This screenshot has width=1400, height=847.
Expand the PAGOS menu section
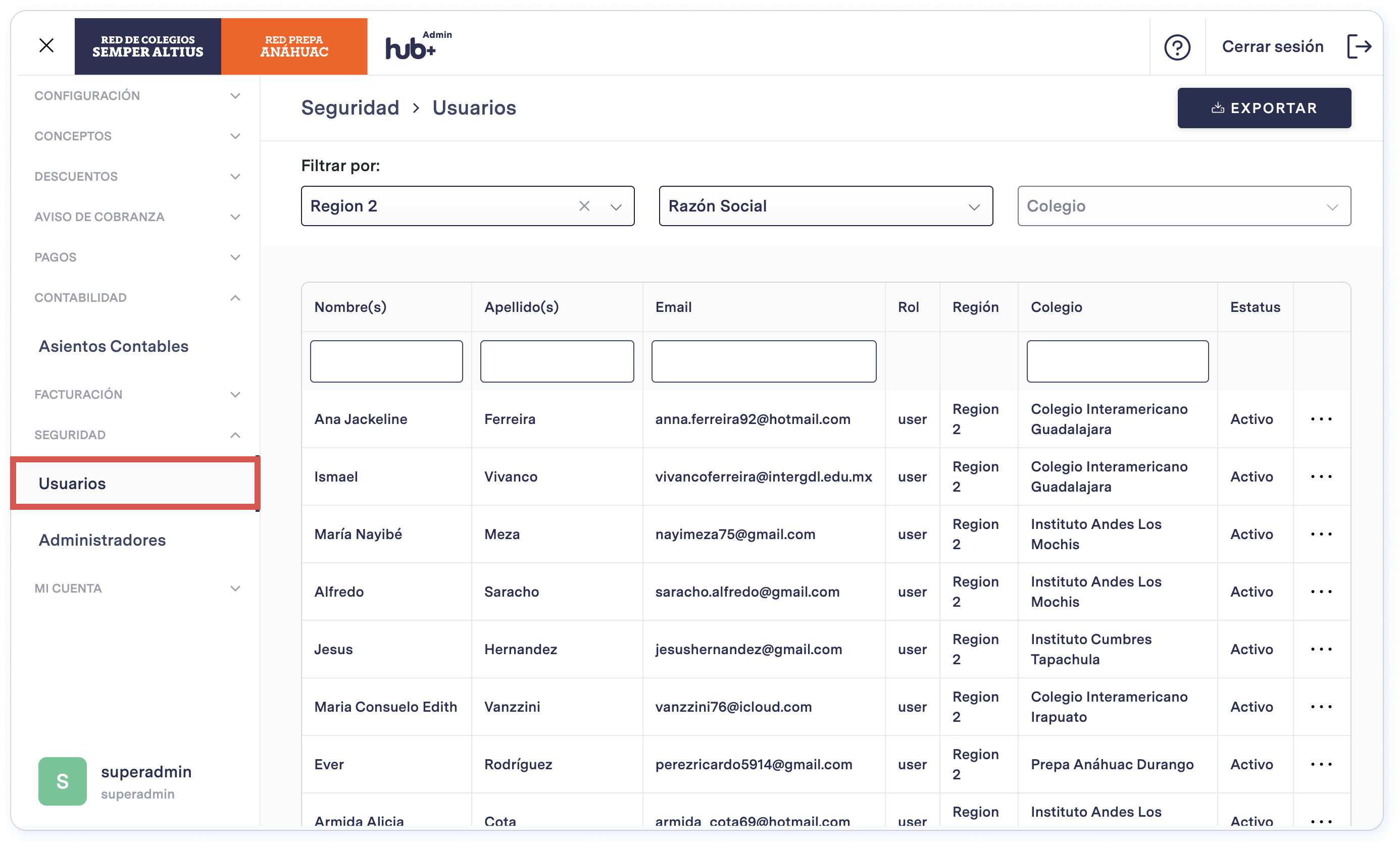[x=137, y=256]
